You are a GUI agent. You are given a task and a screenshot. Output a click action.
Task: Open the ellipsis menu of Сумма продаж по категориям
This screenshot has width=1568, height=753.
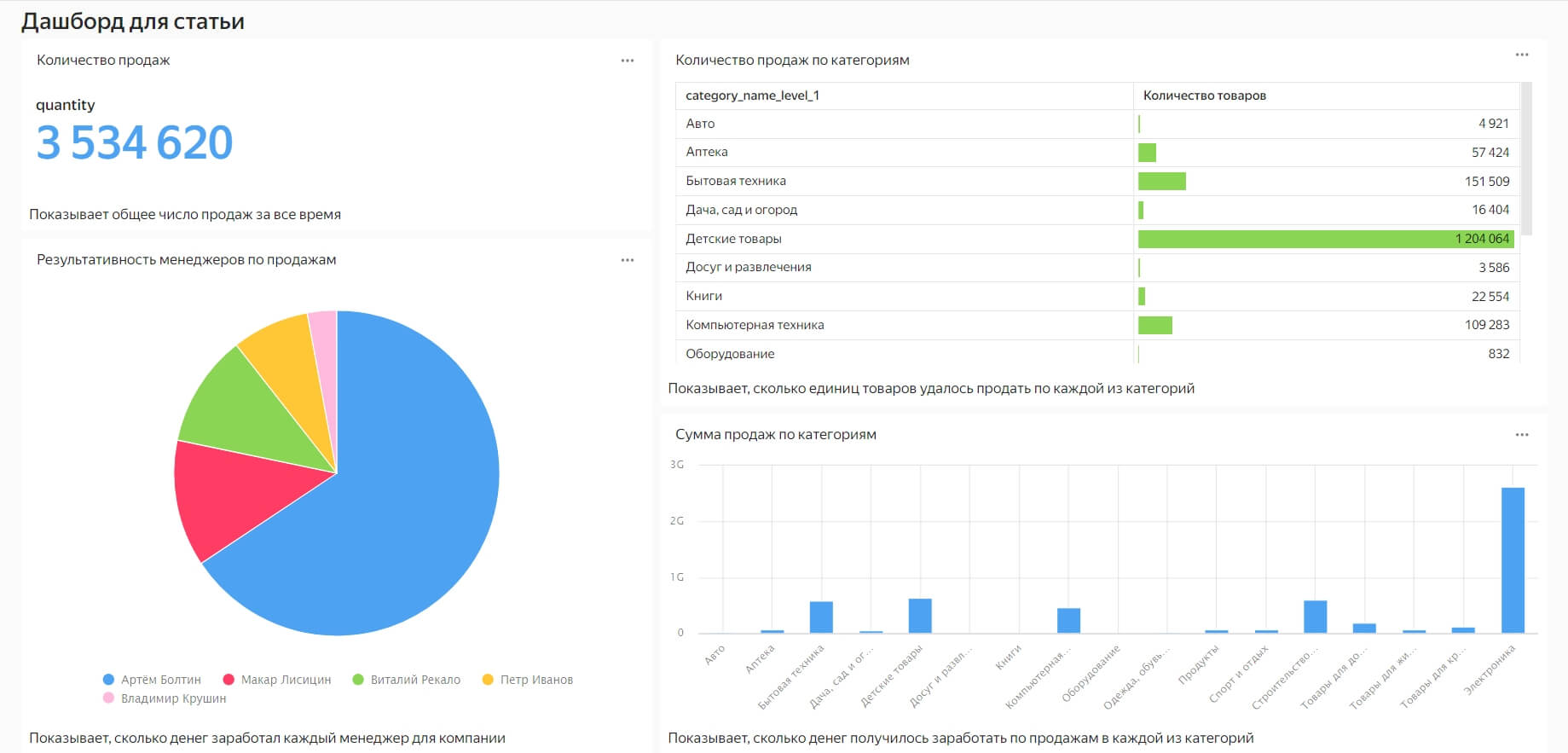click(1522, 435)
